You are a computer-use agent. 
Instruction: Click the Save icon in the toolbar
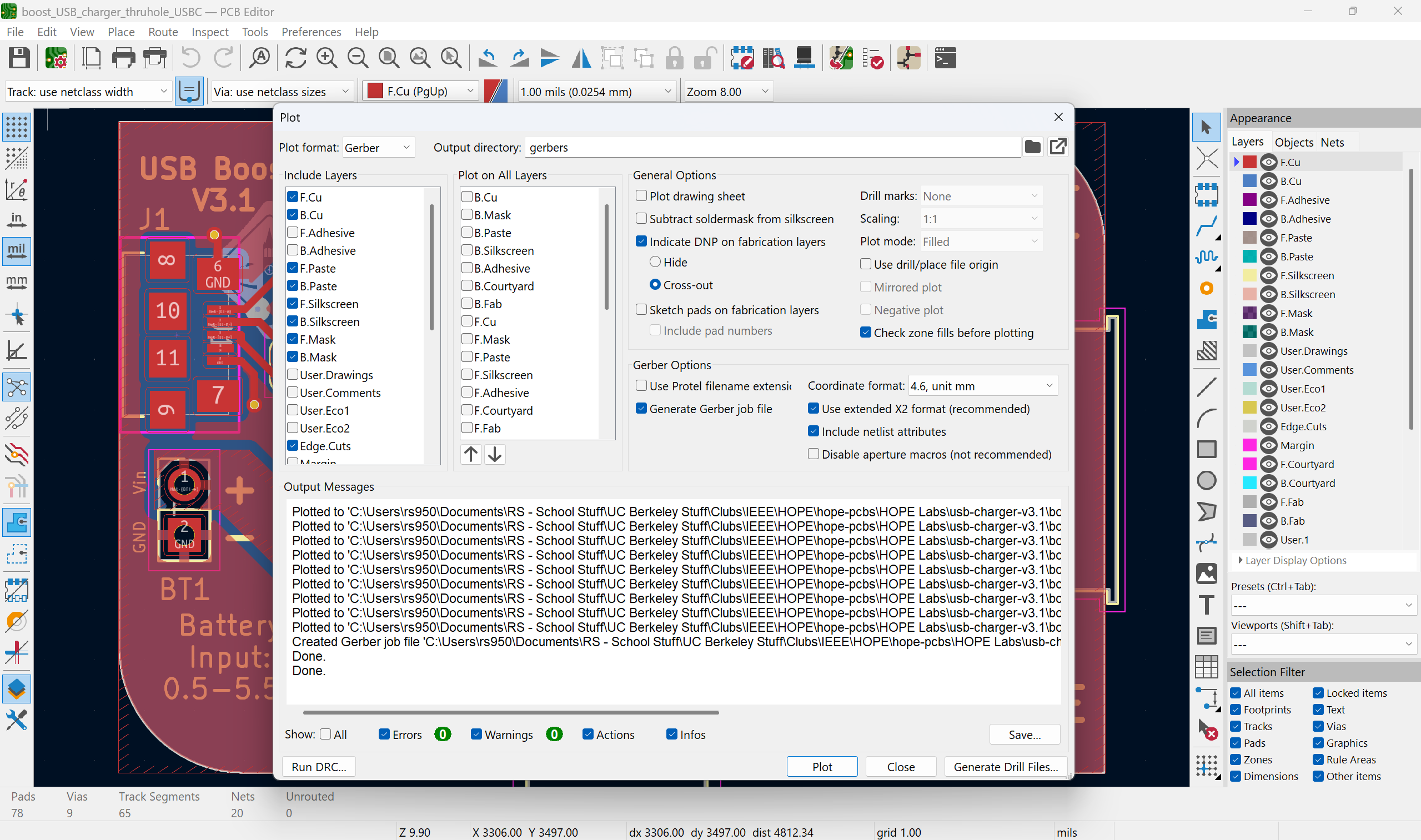point(19,58)
